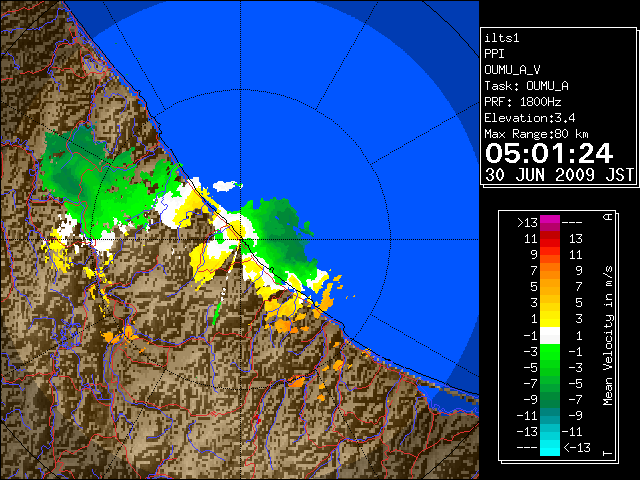Click the 'Elevation:3.4' line

[530, 118]
